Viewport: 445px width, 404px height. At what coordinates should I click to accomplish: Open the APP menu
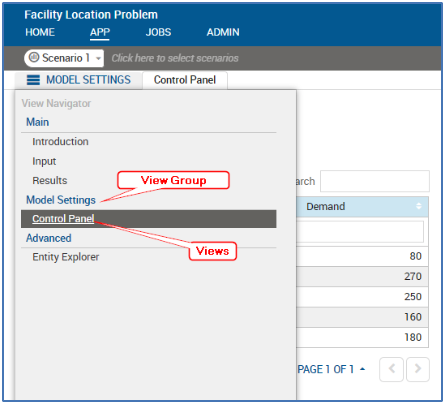point(100,32)
